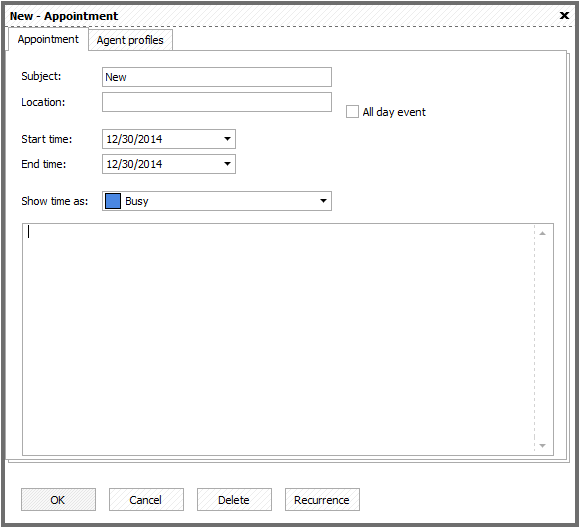Image resolution: width=580 pixels, height=528 pixels.
Task: Click the notes area vertical scrollbar track
Action: point(543,339)
